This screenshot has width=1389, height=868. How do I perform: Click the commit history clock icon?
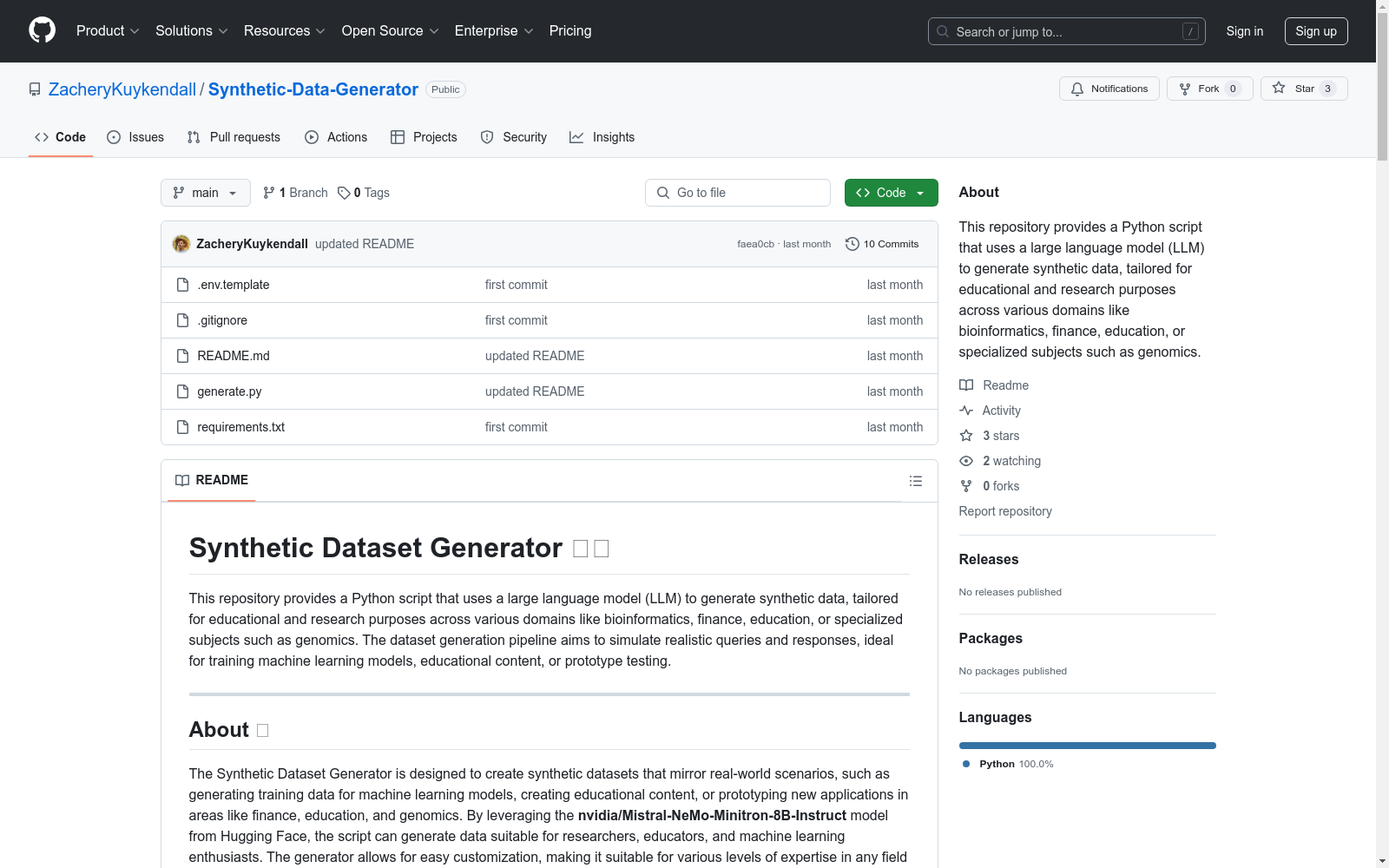(852, 244)
